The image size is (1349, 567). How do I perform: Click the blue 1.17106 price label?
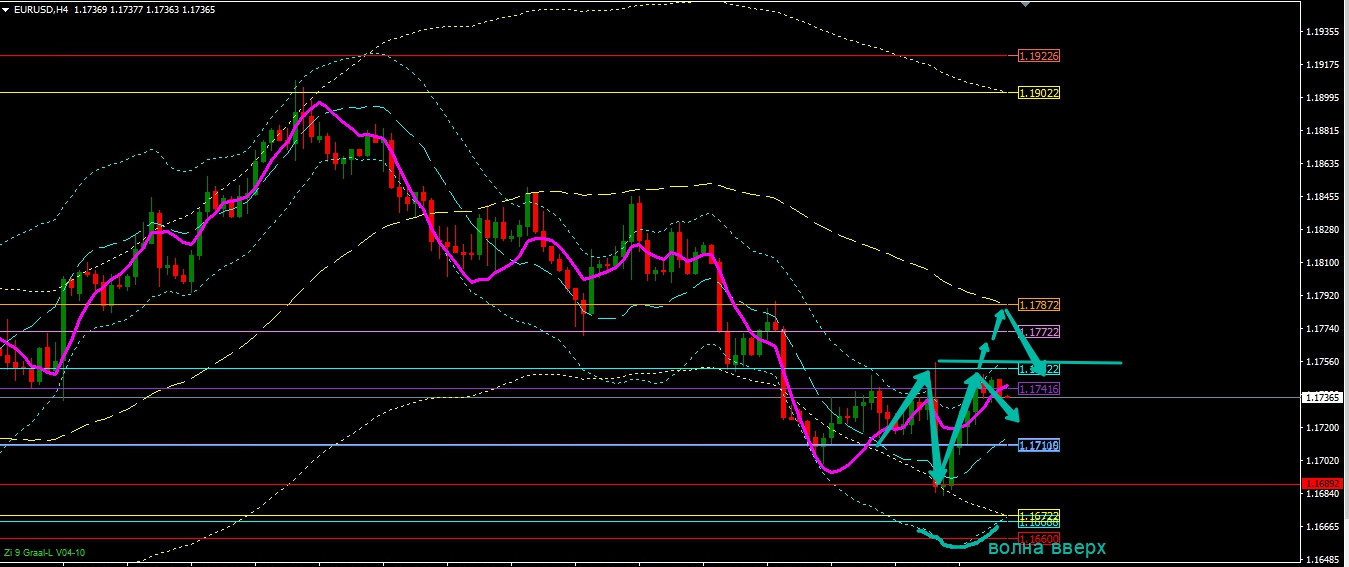pyautogui.click(x=1038, y=445)
